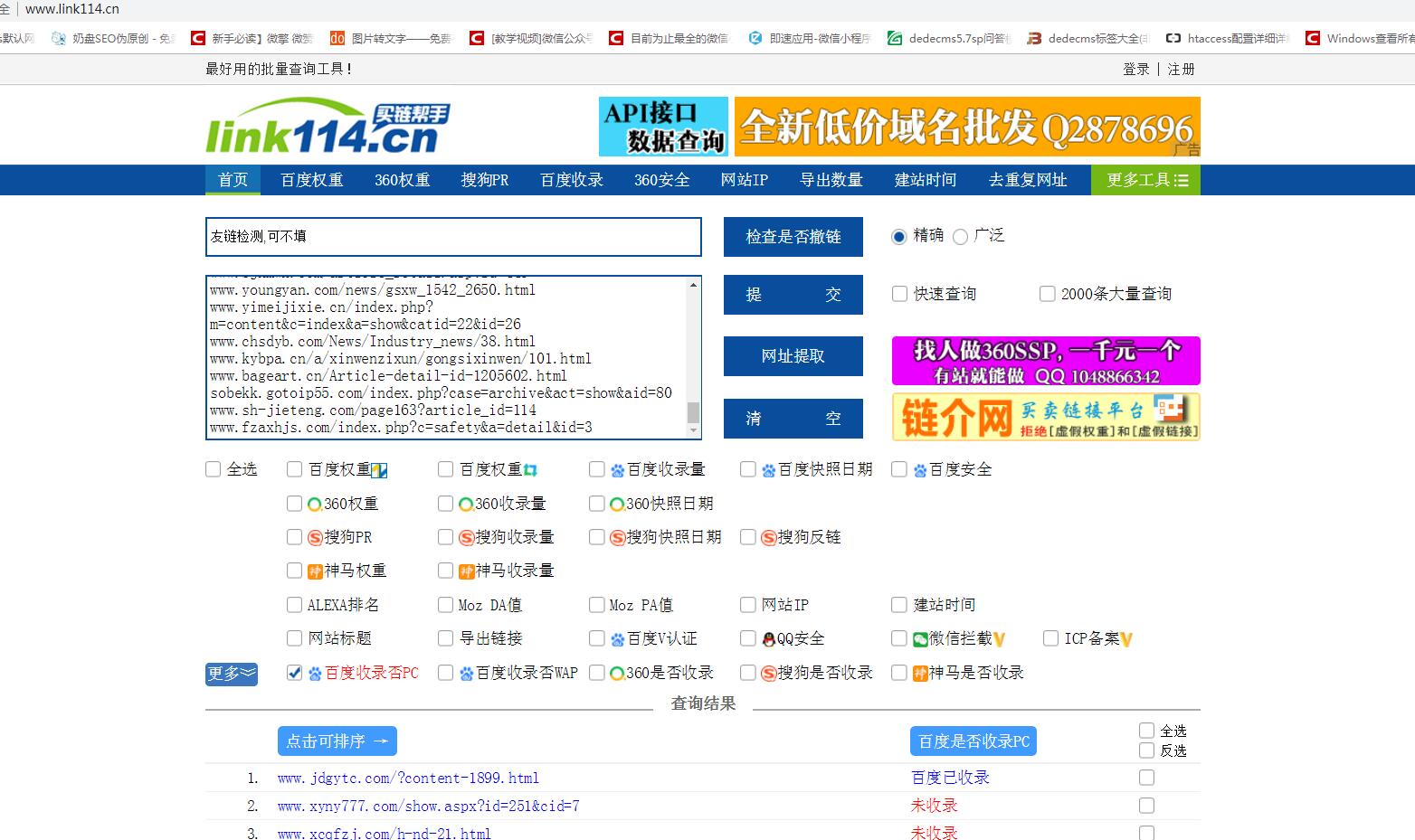The image size is (1415, 840).
Task: Switch to the 网站IP navigation tab
Action: (744, 180)
